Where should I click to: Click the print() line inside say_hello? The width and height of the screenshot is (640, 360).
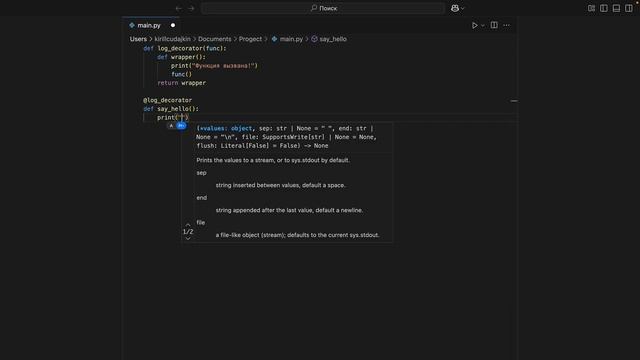pos(173,118)
